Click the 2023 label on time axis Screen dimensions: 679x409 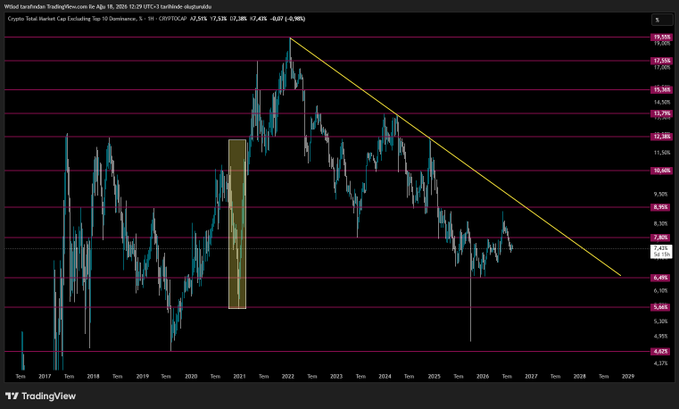(336, 377)
